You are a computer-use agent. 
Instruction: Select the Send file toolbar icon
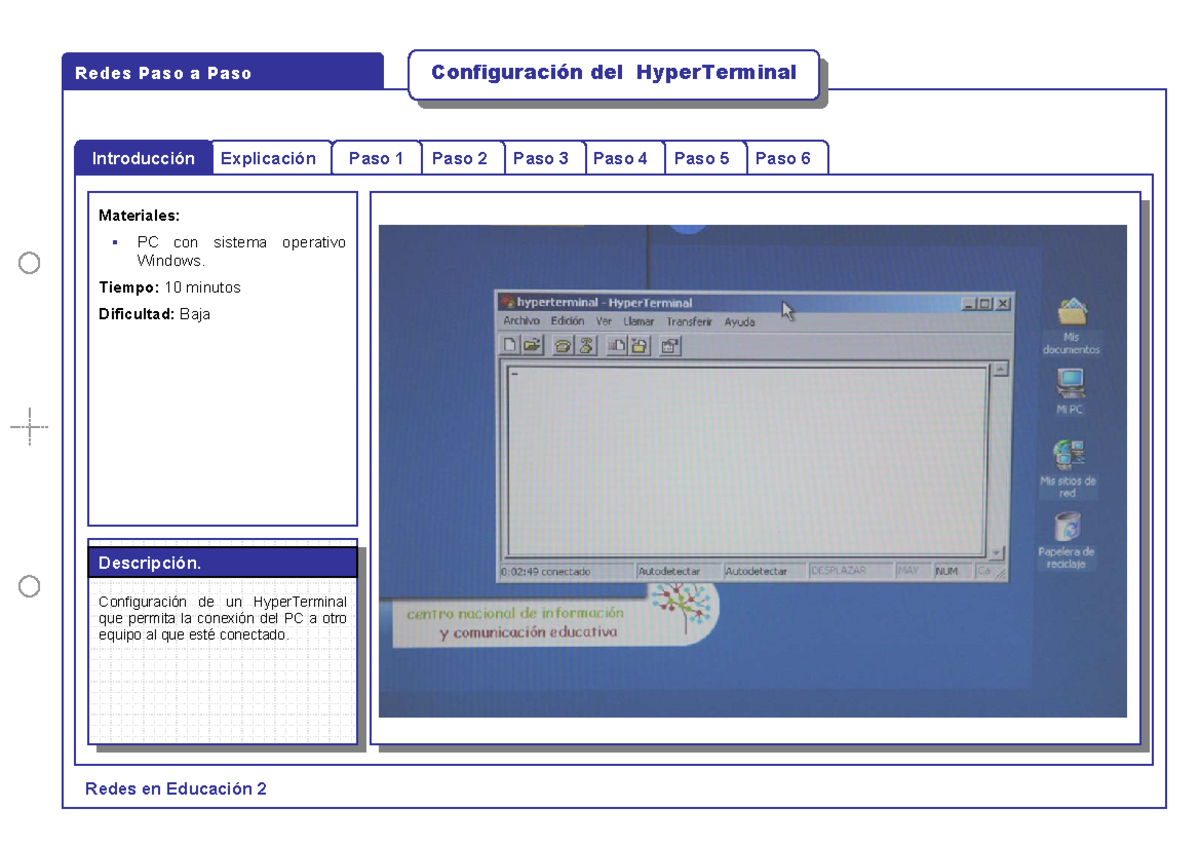click(x=616, y=345)
